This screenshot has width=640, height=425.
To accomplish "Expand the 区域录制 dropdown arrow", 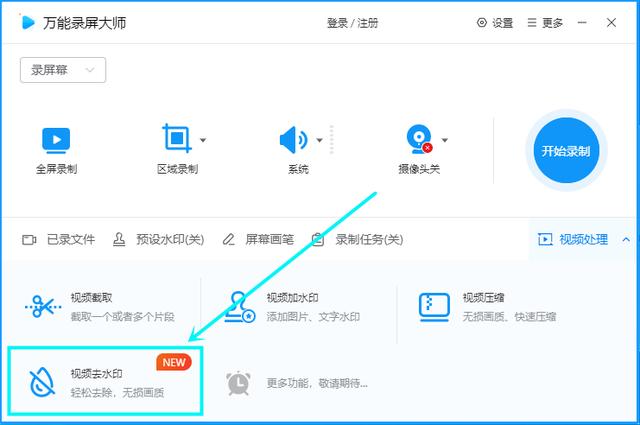I will pos(203,140).
